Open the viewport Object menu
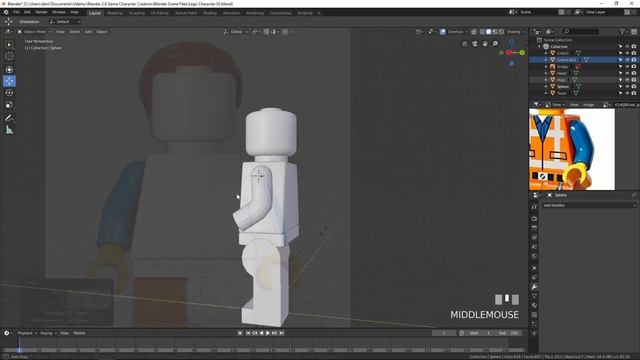Screen dimensions: 640x360 coord(102,32)
